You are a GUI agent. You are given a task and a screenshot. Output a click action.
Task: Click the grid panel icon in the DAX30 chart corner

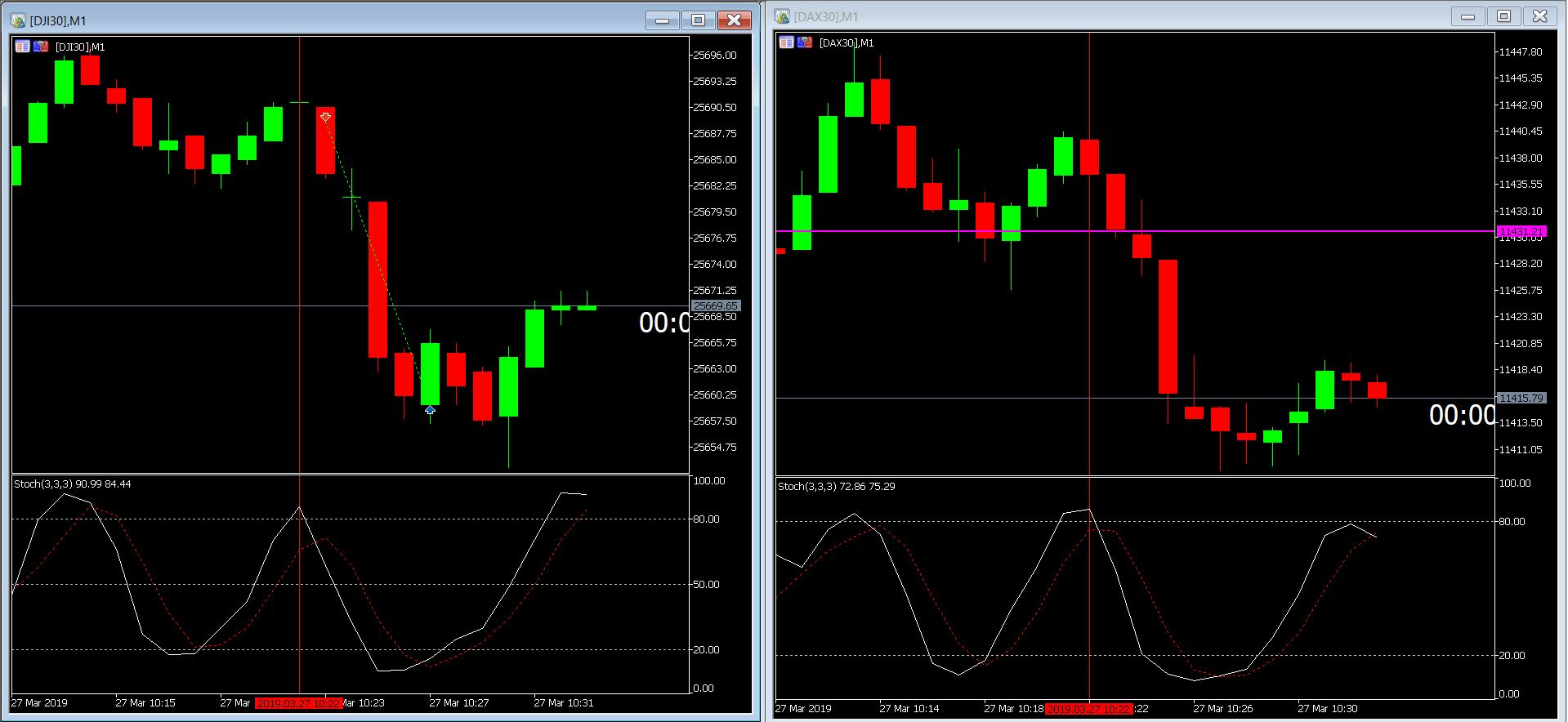click(786, 42)
